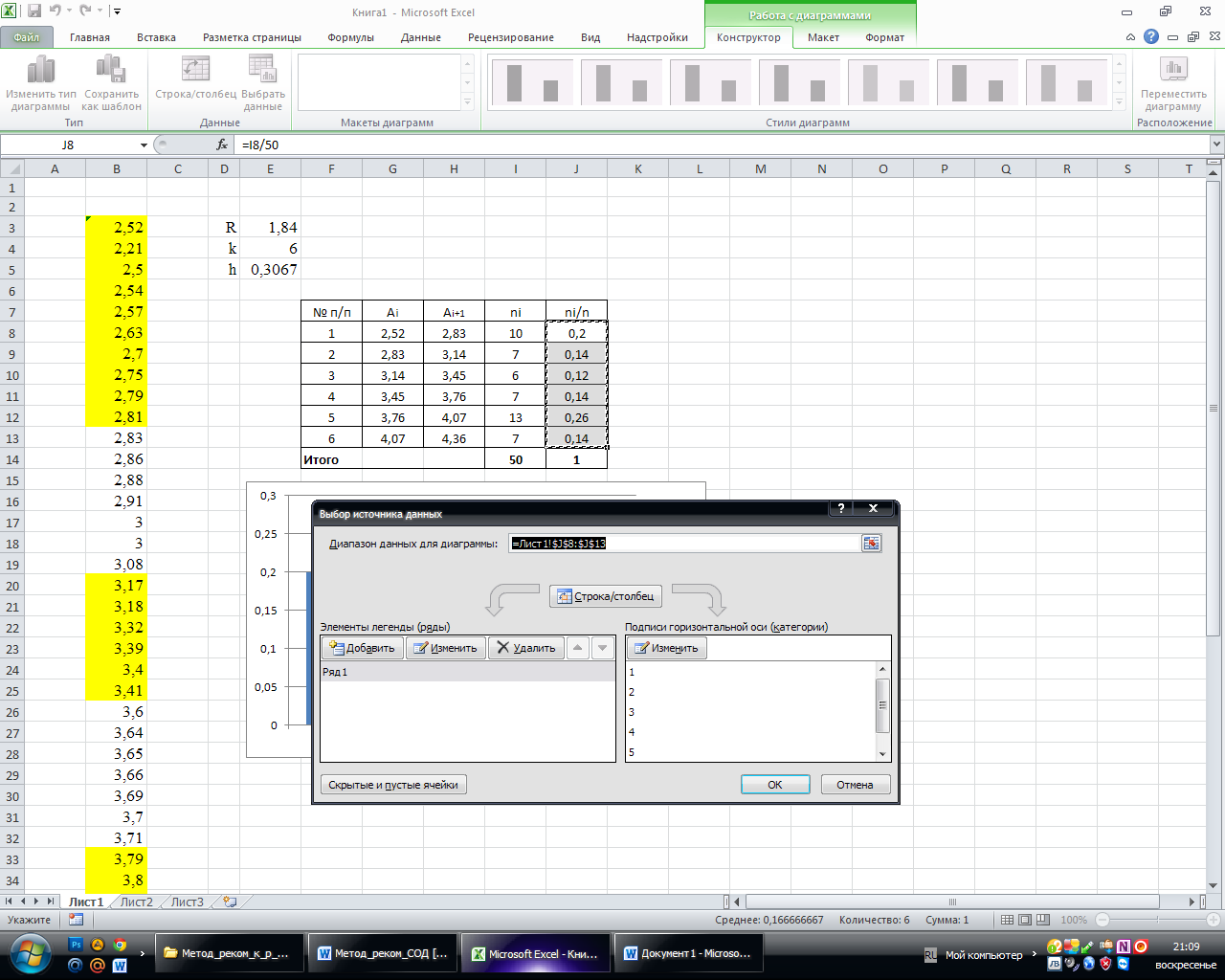Click macro record status bar icon
Image resolution: width=1225 pixels, height=980 pixels.
76,920
